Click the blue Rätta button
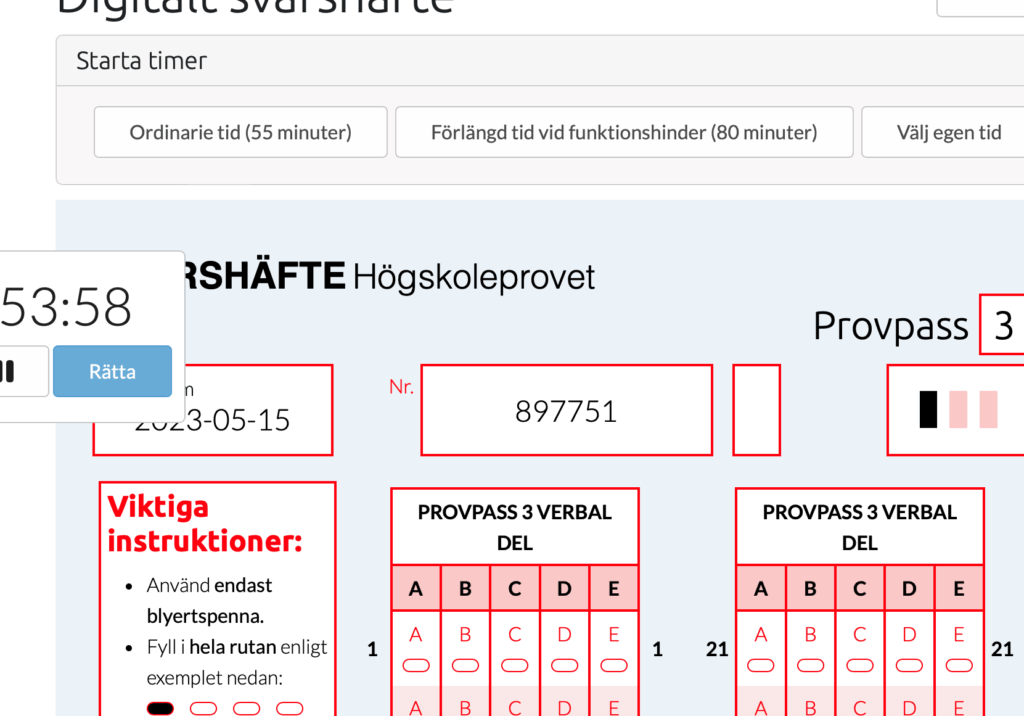The width and height of the screenshot is (1024, 716). 112,371
